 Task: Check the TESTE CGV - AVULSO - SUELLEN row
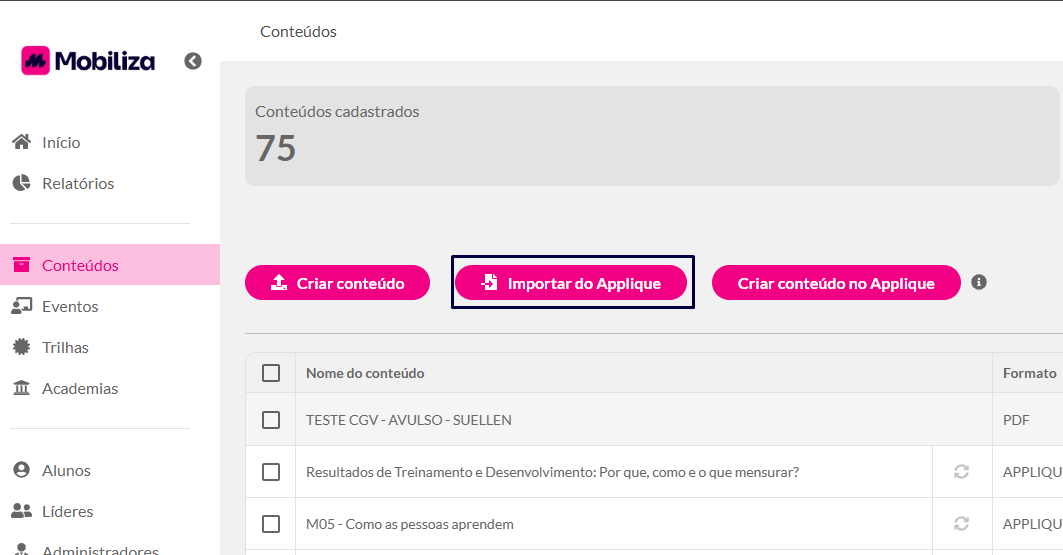pos(270,419)
